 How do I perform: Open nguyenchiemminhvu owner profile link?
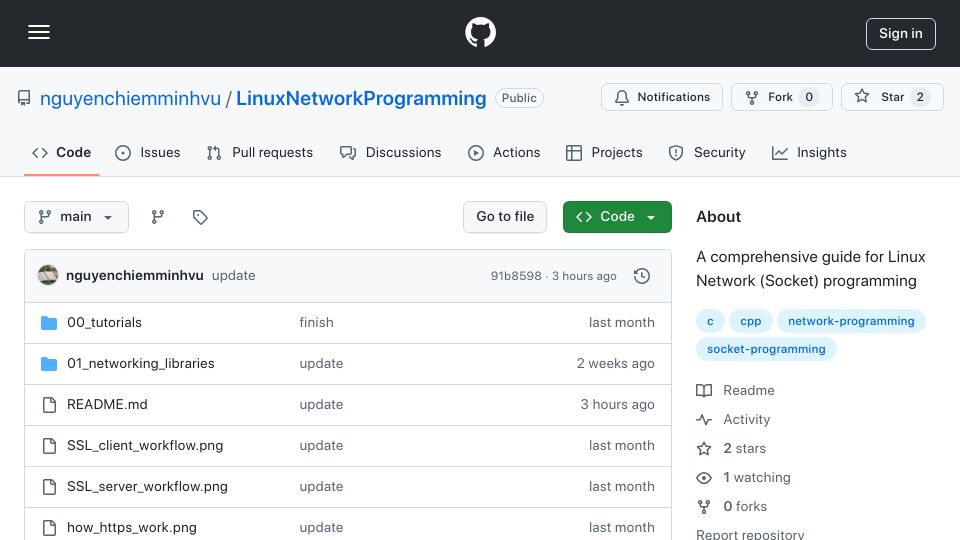click(x=130, y=98)
